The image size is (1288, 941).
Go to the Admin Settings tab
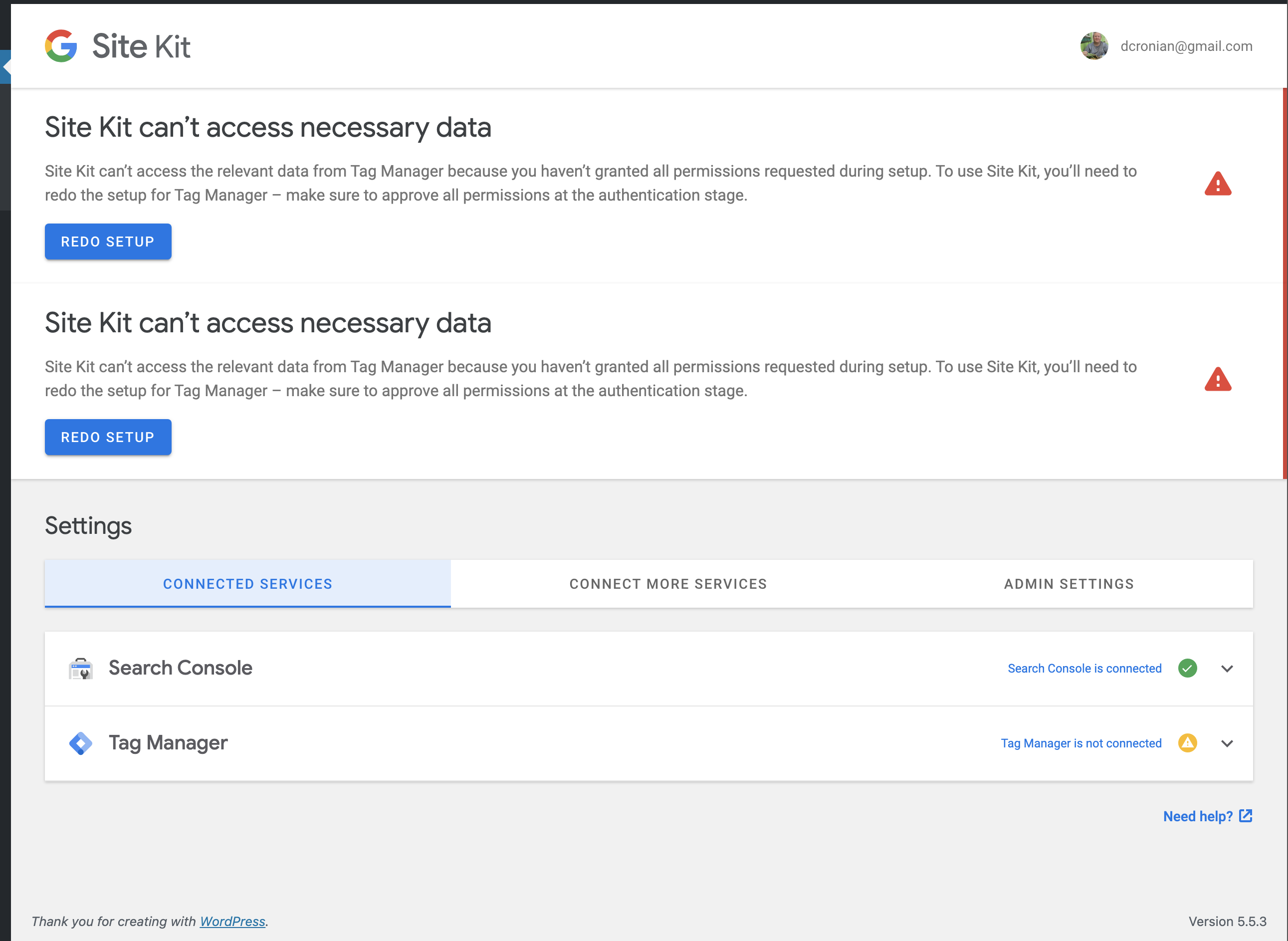(1069, 584)
